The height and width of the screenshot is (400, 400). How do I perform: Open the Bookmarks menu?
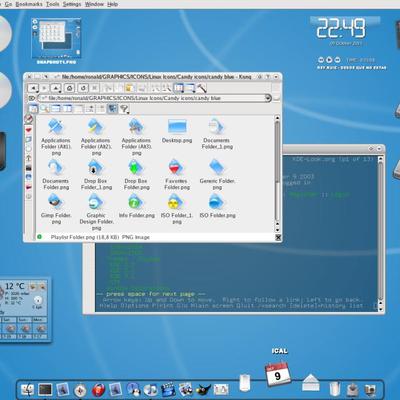pyautogui.click(x=29, y=4)
